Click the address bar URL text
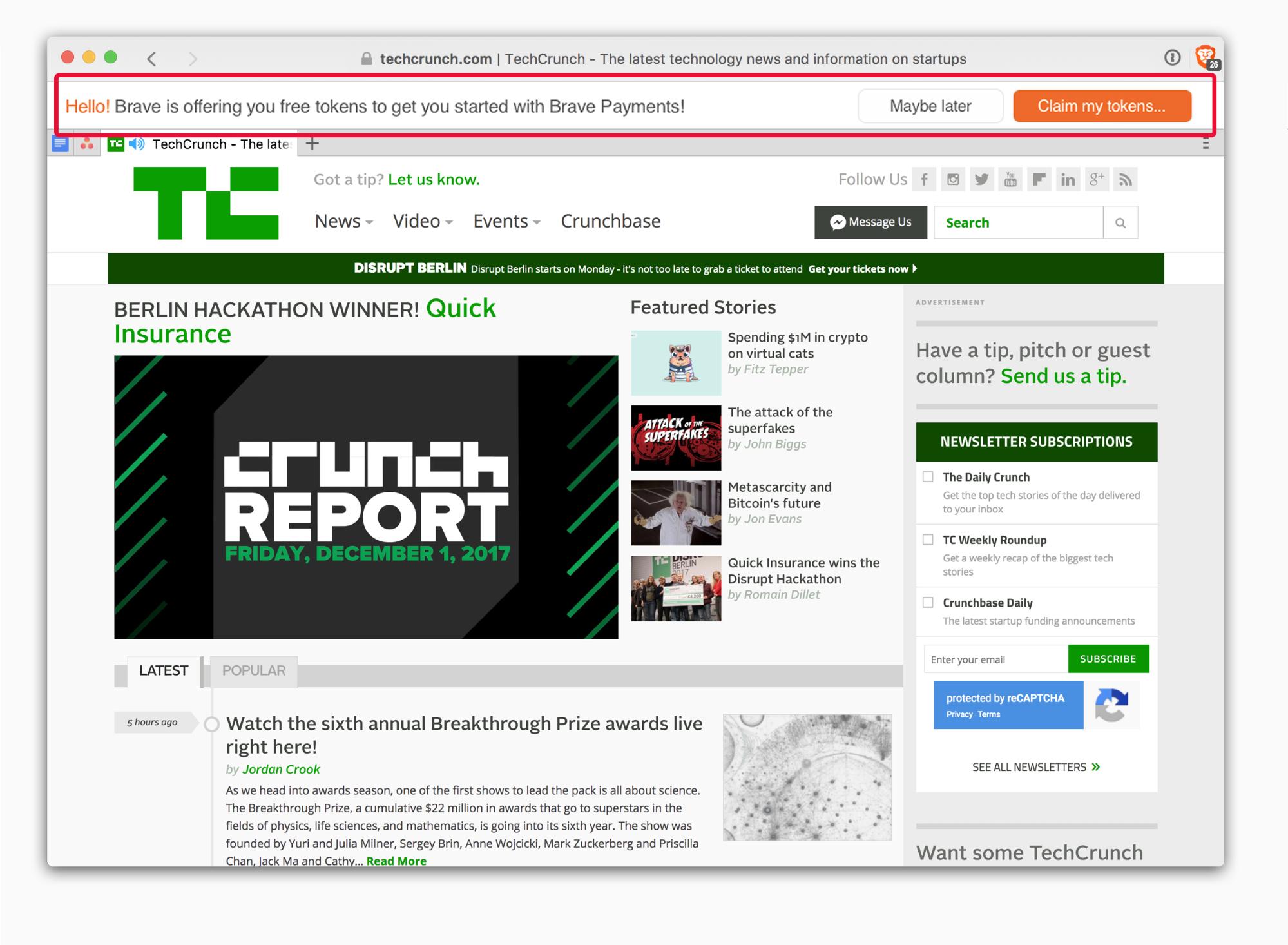 [x=673, y=59]
